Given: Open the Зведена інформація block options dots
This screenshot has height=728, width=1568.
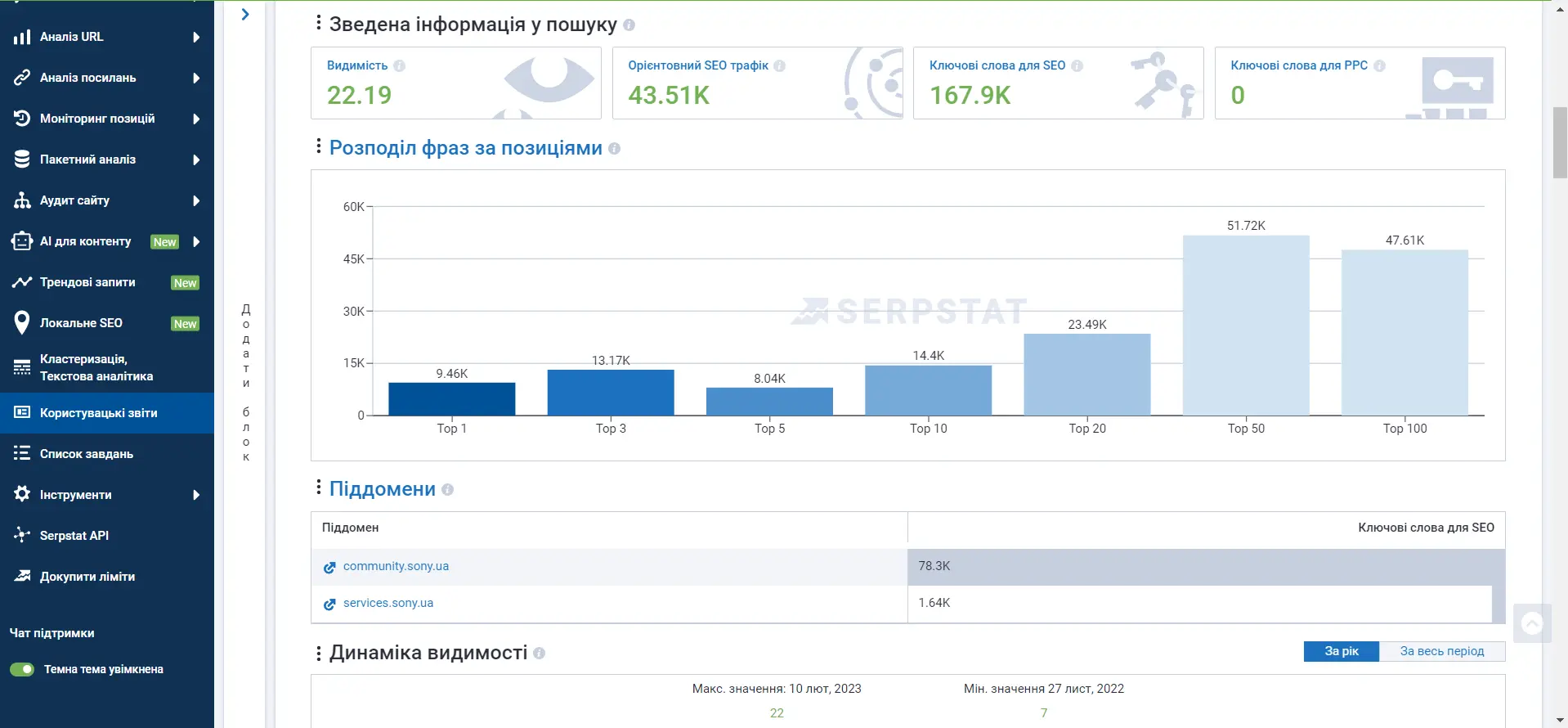Looking at the screenshot, I should 319,23.
